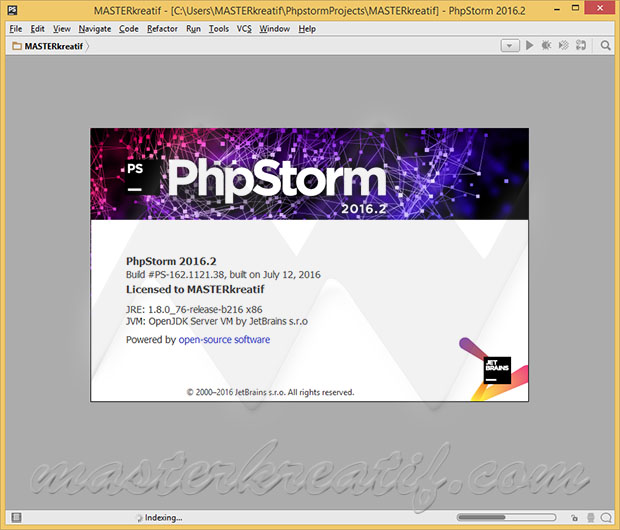Follow the open-source software link
The width and height of the screenshot is (620, 530).
tap(224, 340)
